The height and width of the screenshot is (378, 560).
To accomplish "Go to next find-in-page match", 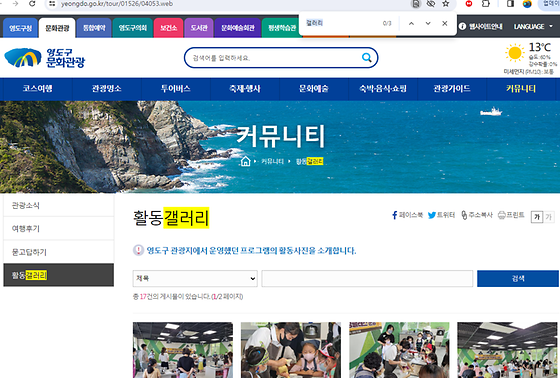I will (x=428, y=24).
